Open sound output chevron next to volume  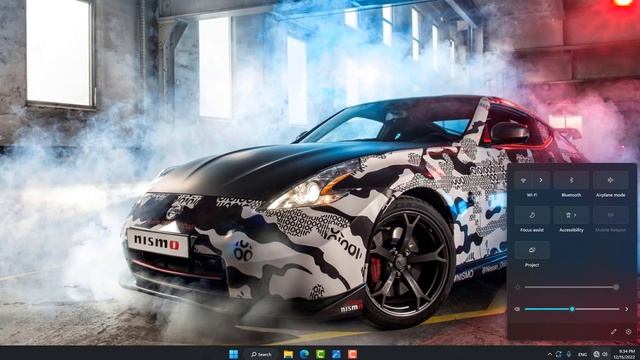coord(627,309)
